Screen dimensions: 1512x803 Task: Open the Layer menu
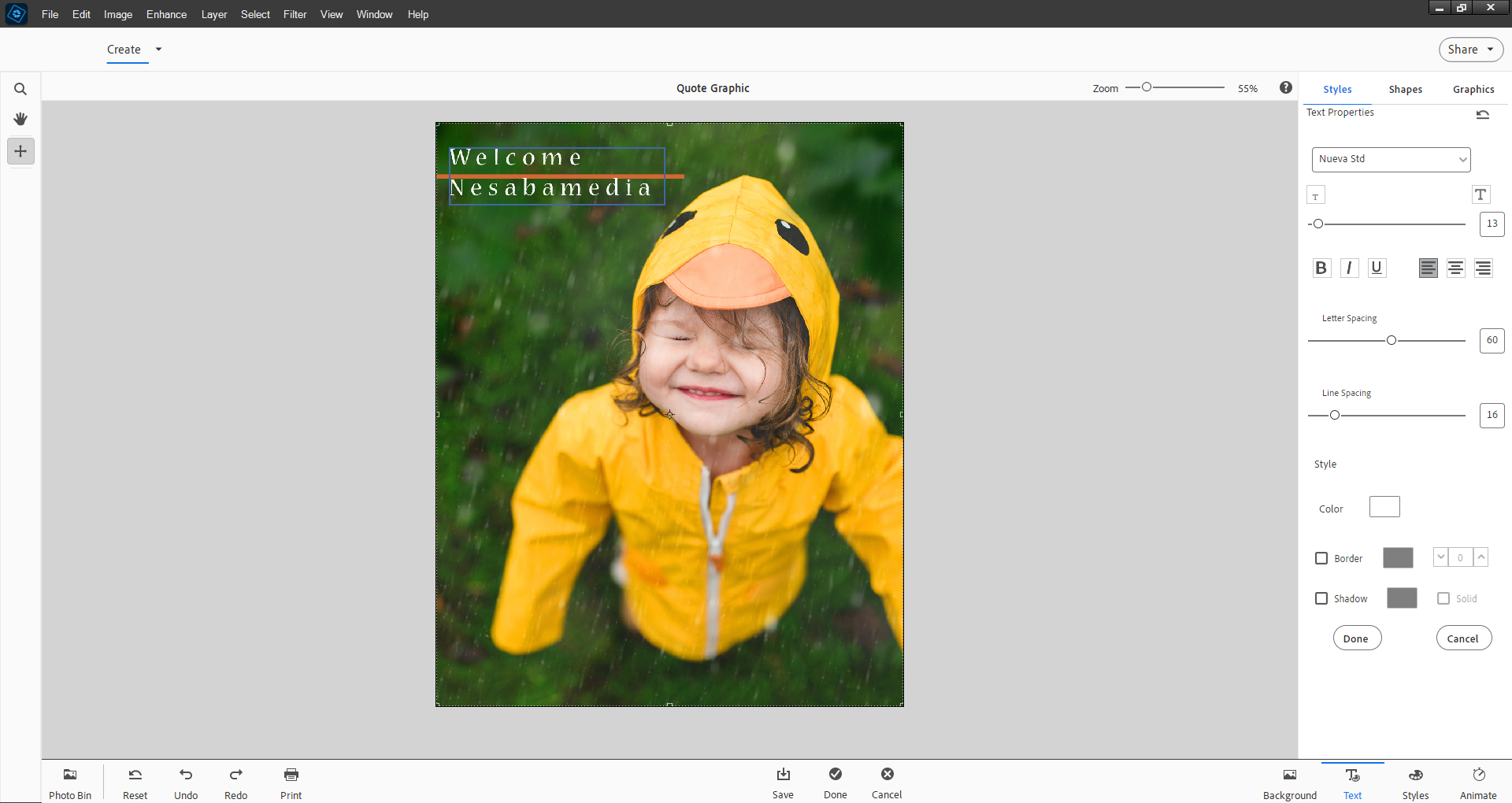coord(214,14)
